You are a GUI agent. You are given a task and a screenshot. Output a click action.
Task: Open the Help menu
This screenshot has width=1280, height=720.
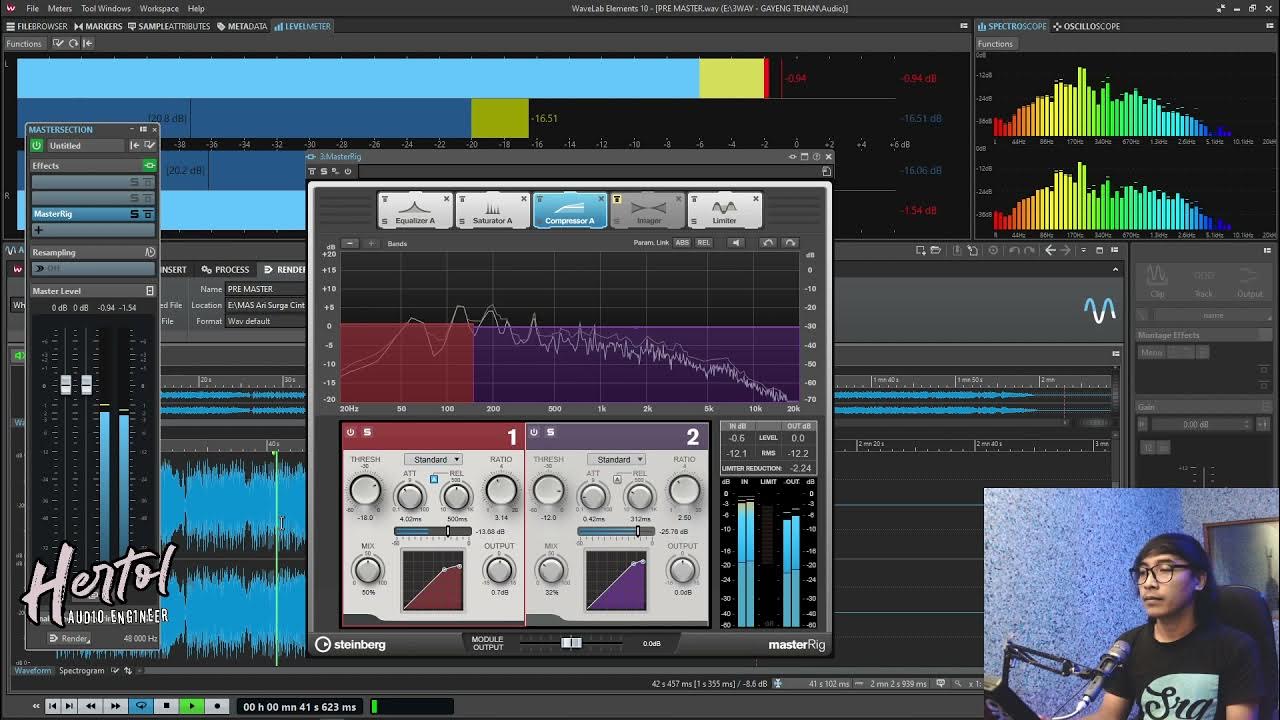pos(196,8)
